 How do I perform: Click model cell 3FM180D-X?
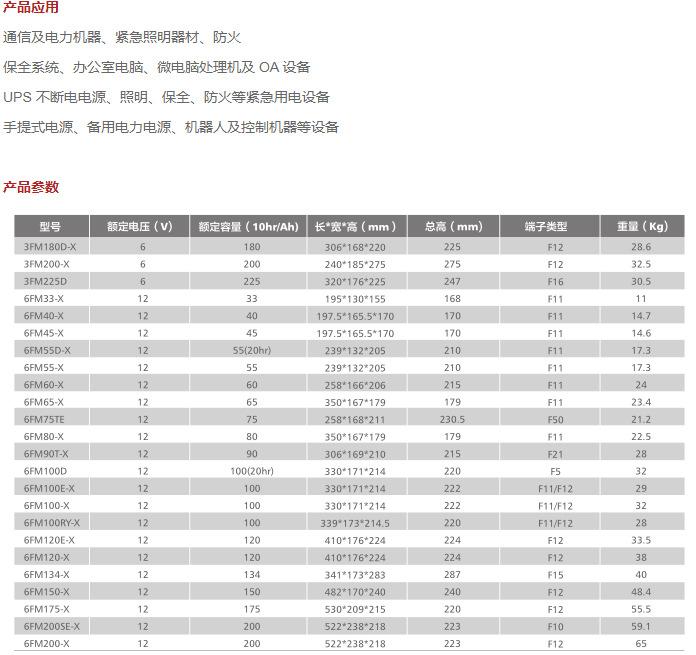tap(50, 247)
